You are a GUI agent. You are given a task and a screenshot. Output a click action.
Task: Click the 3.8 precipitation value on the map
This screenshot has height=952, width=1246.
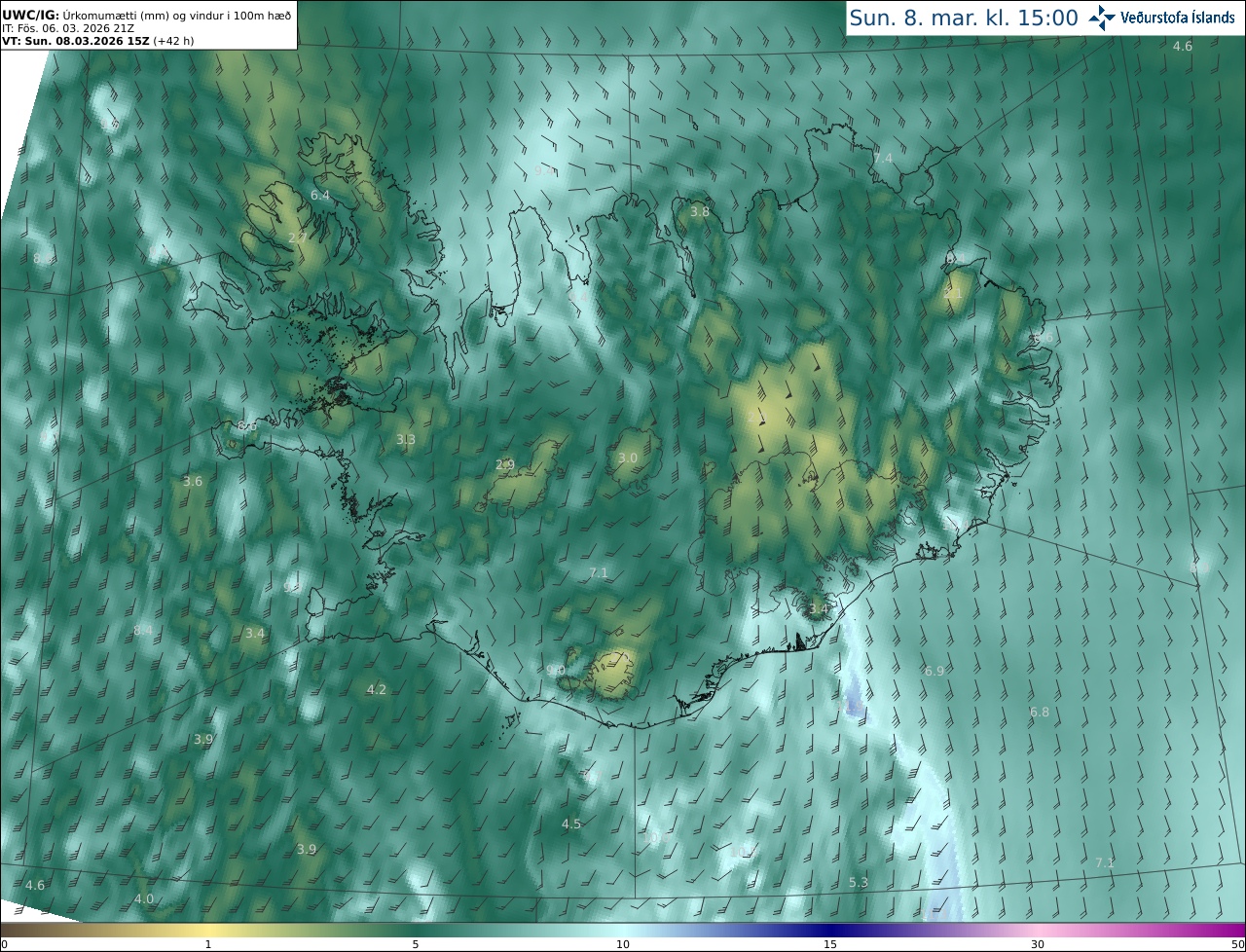pos(700,211)
